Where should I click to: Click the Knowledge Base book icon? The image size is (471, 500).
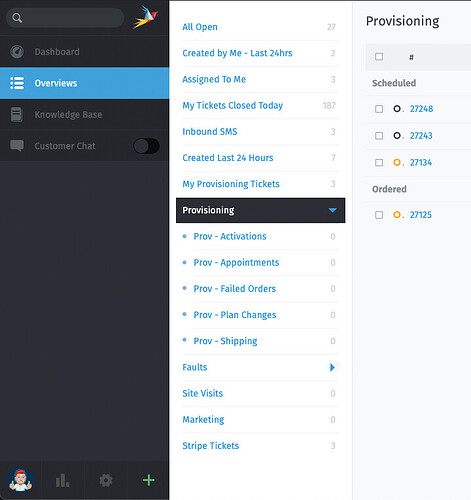[16, 114]
